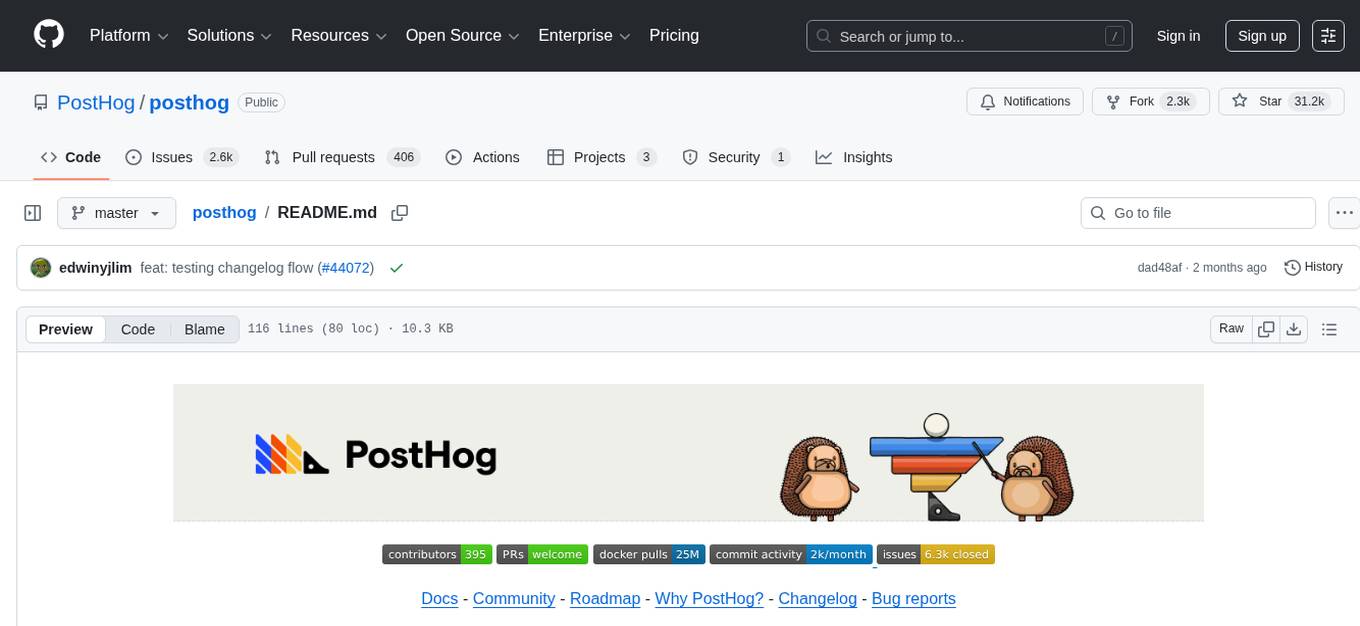This screenshot has width=1360, height=626.
Task: Copy the raw file contents
Action: point(1266,328)
